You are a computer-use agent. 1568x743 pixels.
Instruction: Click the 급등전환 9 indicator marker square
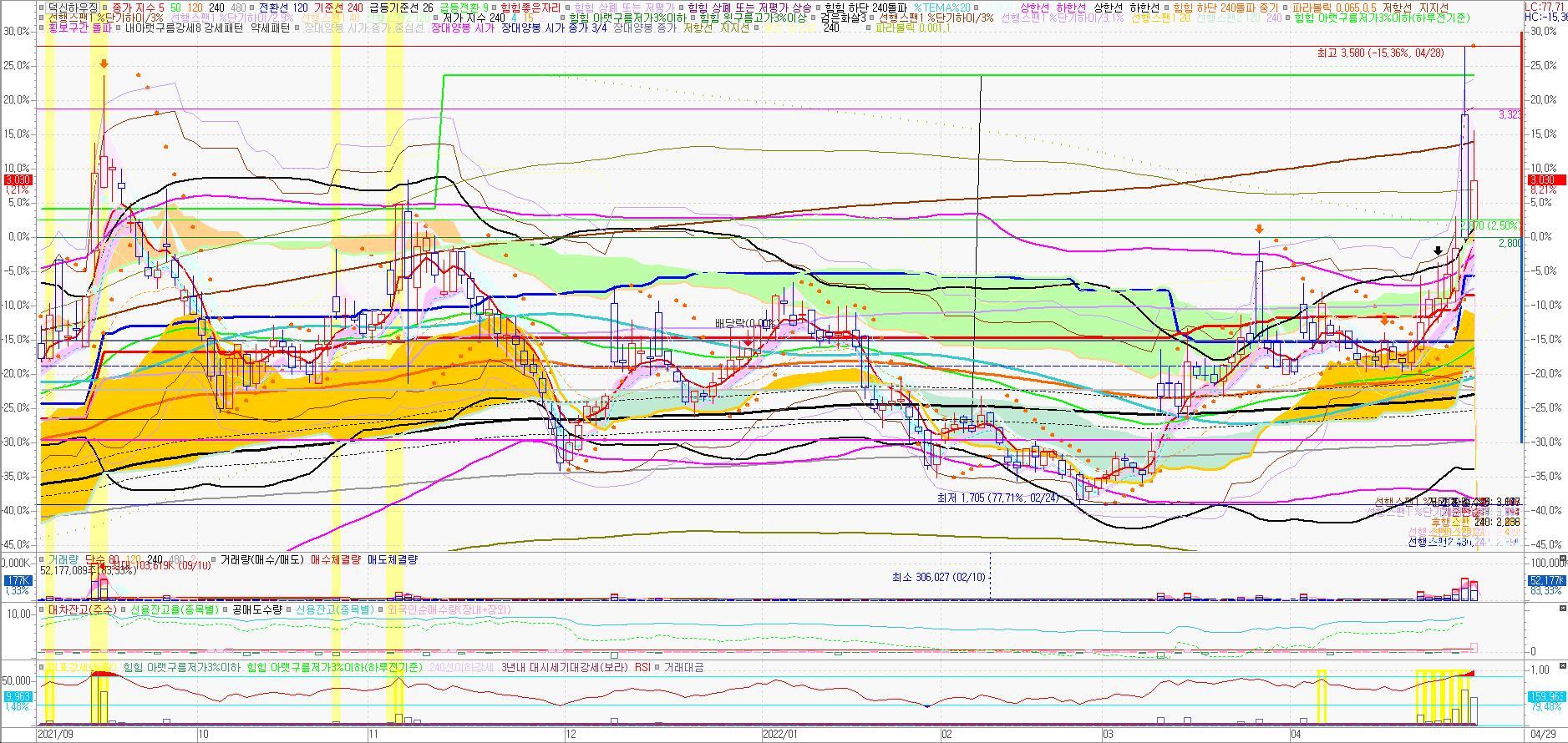point(444,7)
